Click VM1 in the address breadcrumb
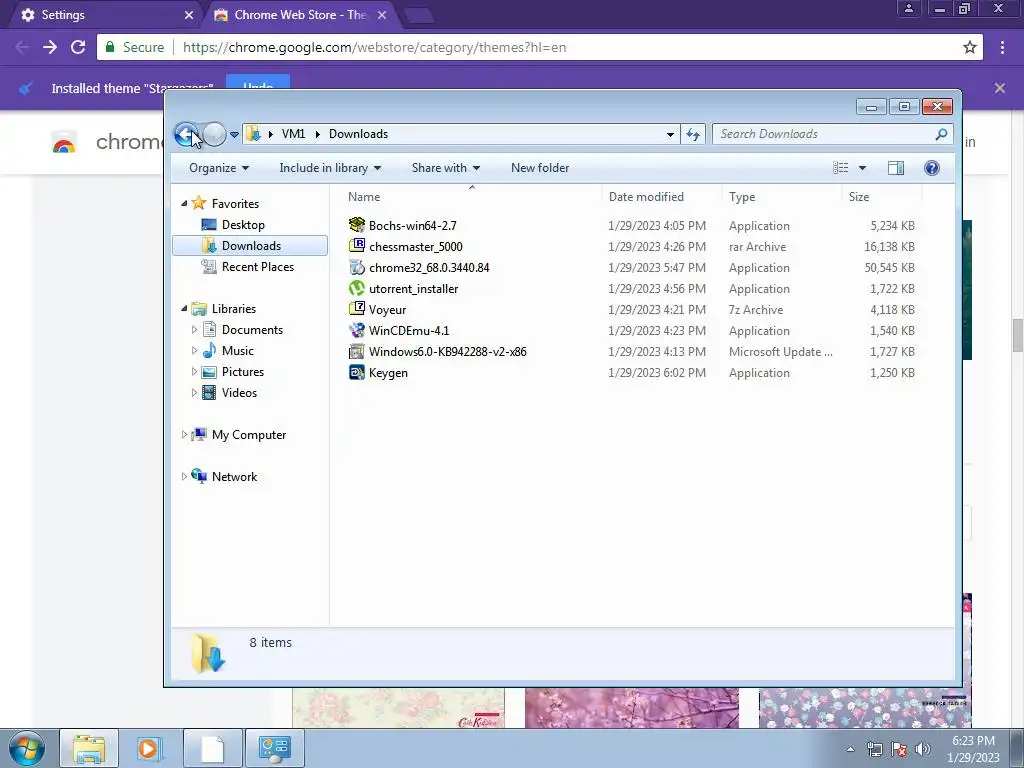The width and height of the screenshot is (1024, 768). click(x=293, y=134)
